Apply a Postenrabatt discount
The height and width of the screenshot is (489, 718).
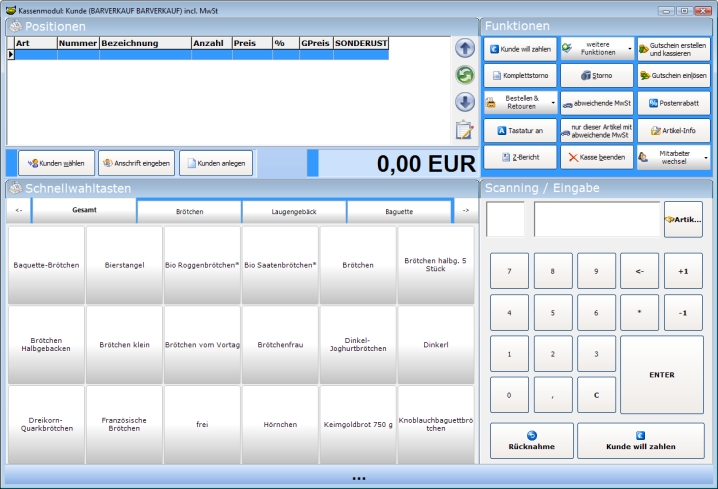coord(671,102)
